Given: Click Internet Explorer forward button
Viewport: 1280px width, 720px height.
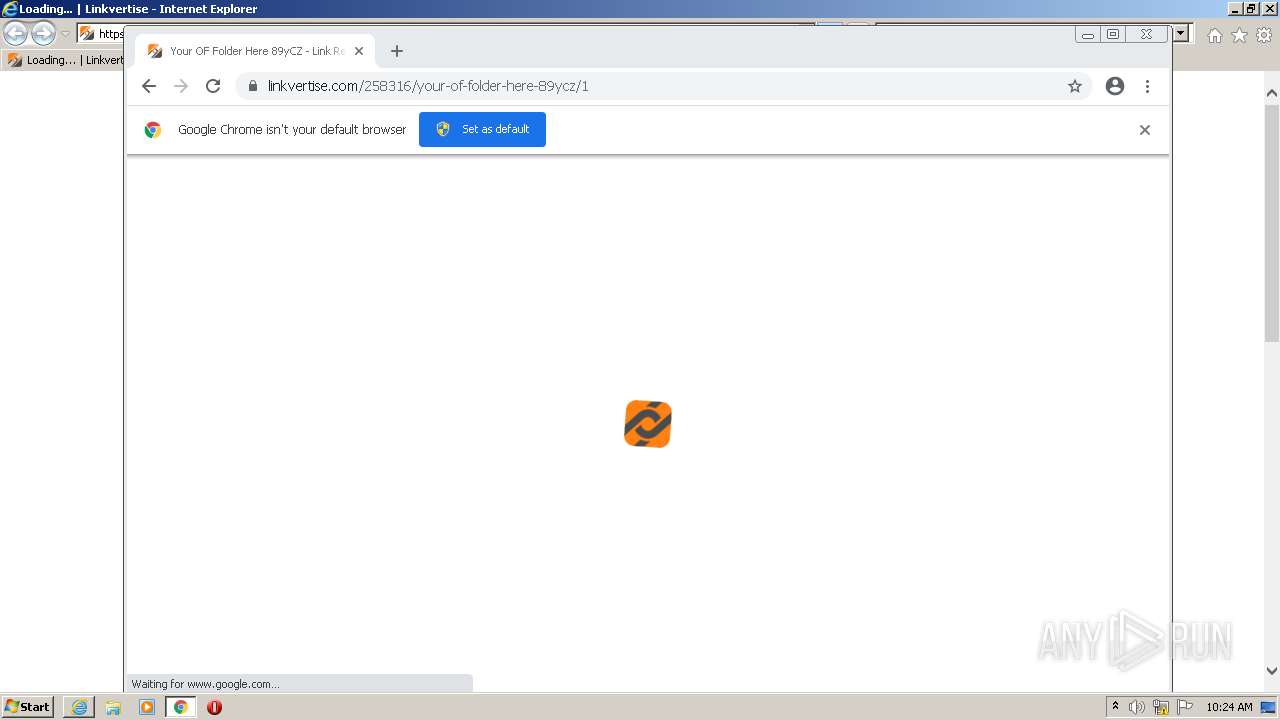Looking at the screenshot, I should pos(43,34).
